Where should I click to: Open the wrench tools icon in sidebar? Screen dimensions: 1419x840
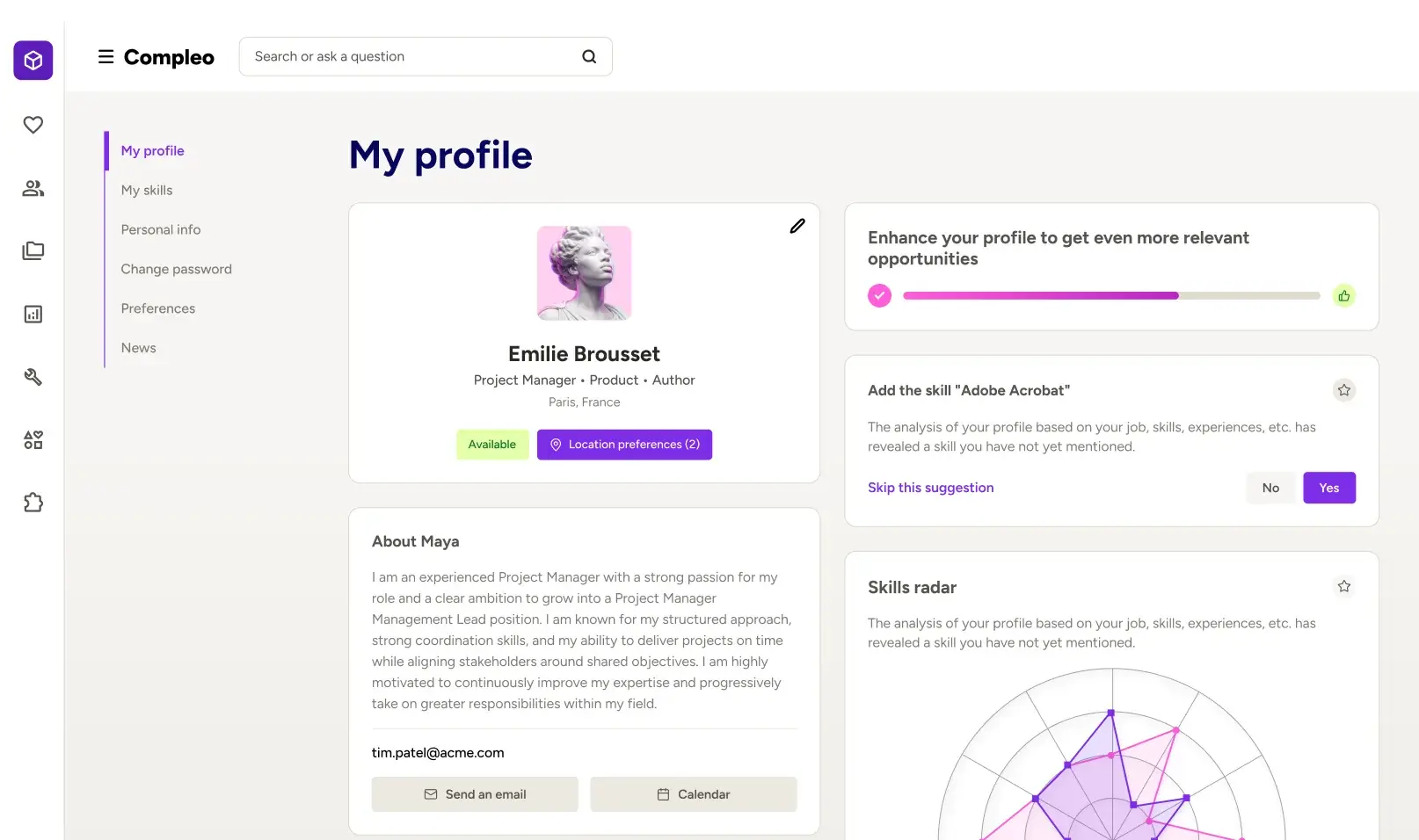33,377
